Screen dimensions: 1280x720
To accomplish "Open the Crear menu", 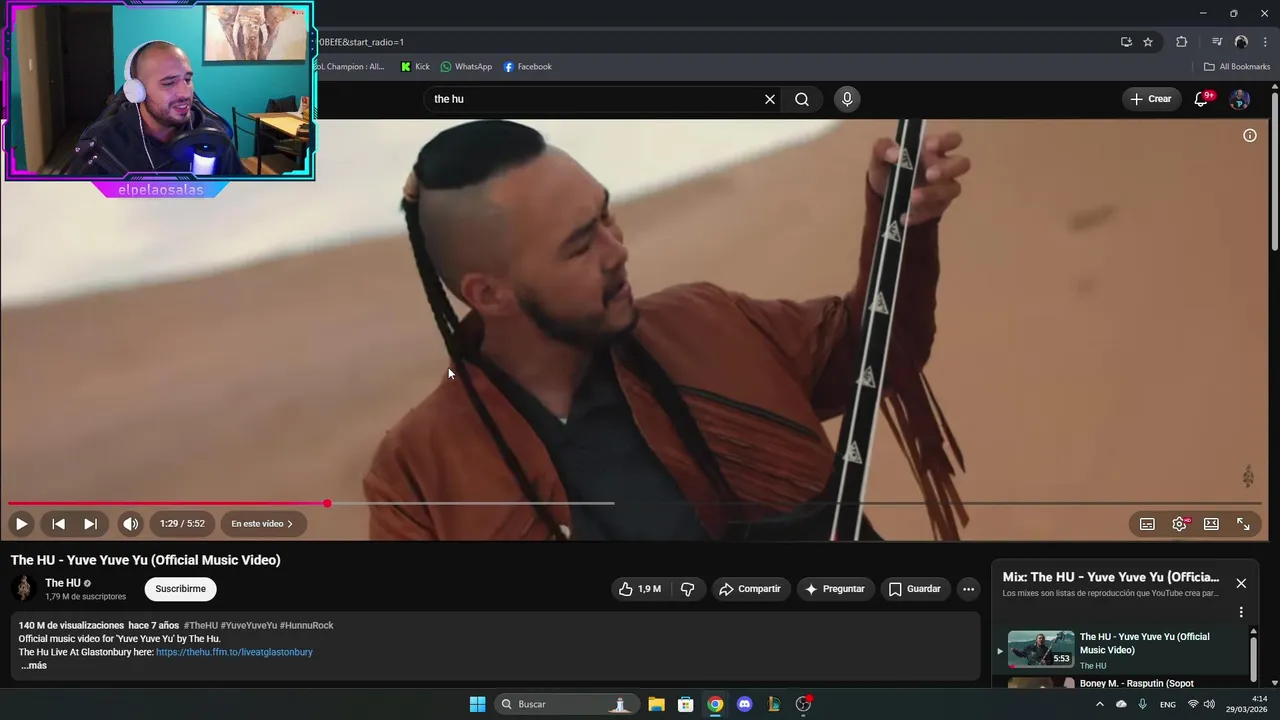I will click(x=1151, y=99).
